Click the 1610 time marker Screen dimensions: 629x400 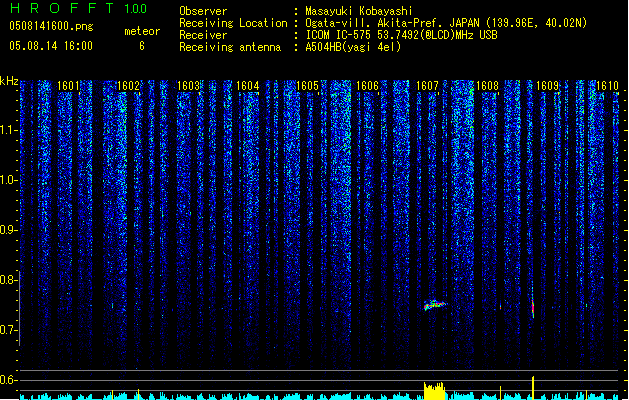pos(607,86)
